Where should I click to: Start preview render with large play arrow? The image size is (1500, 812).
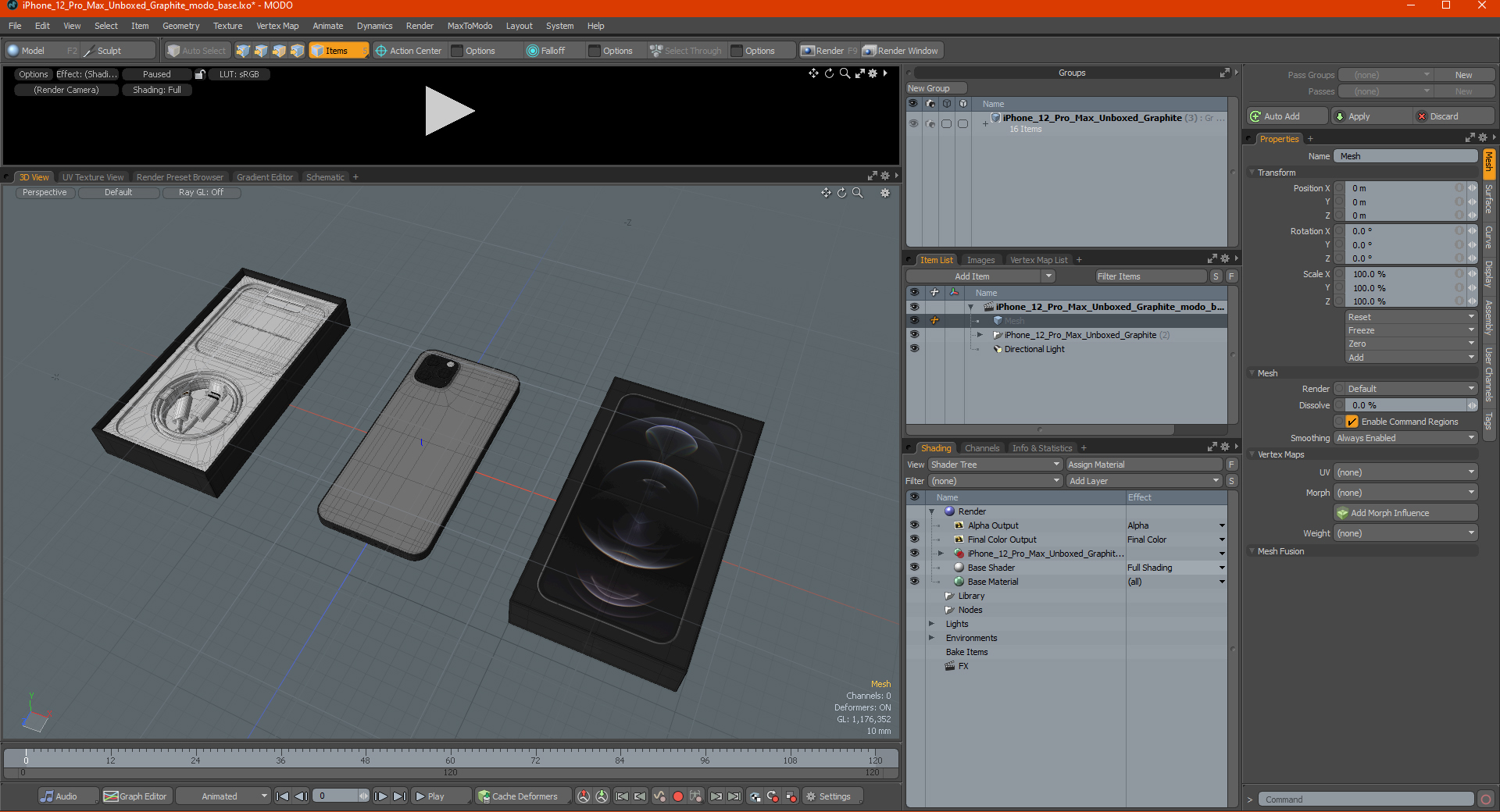pos(449,111)
